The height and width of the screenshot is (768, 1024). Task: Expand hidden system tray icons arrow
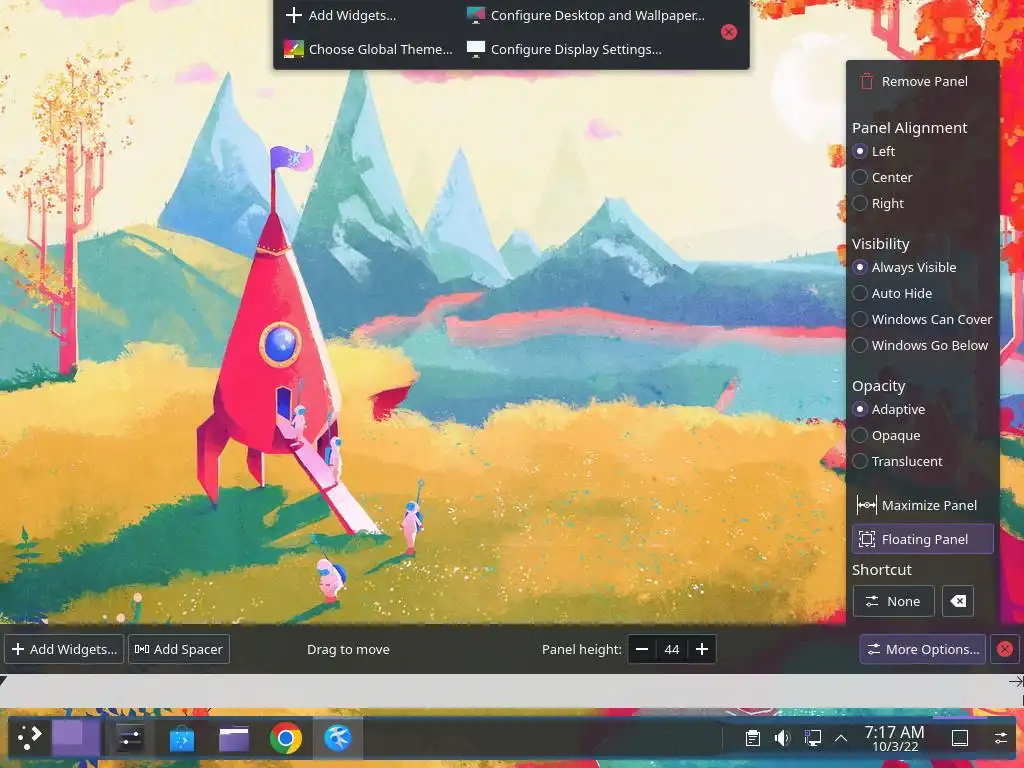pos(841,738)
